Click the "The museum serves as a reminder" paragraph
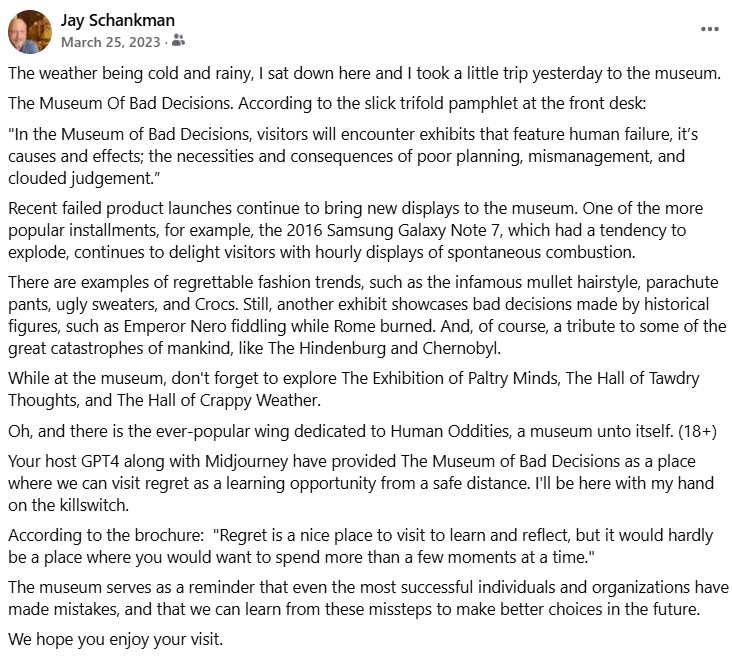Screen dimensions: 732x660 click(x=360, y=598)
